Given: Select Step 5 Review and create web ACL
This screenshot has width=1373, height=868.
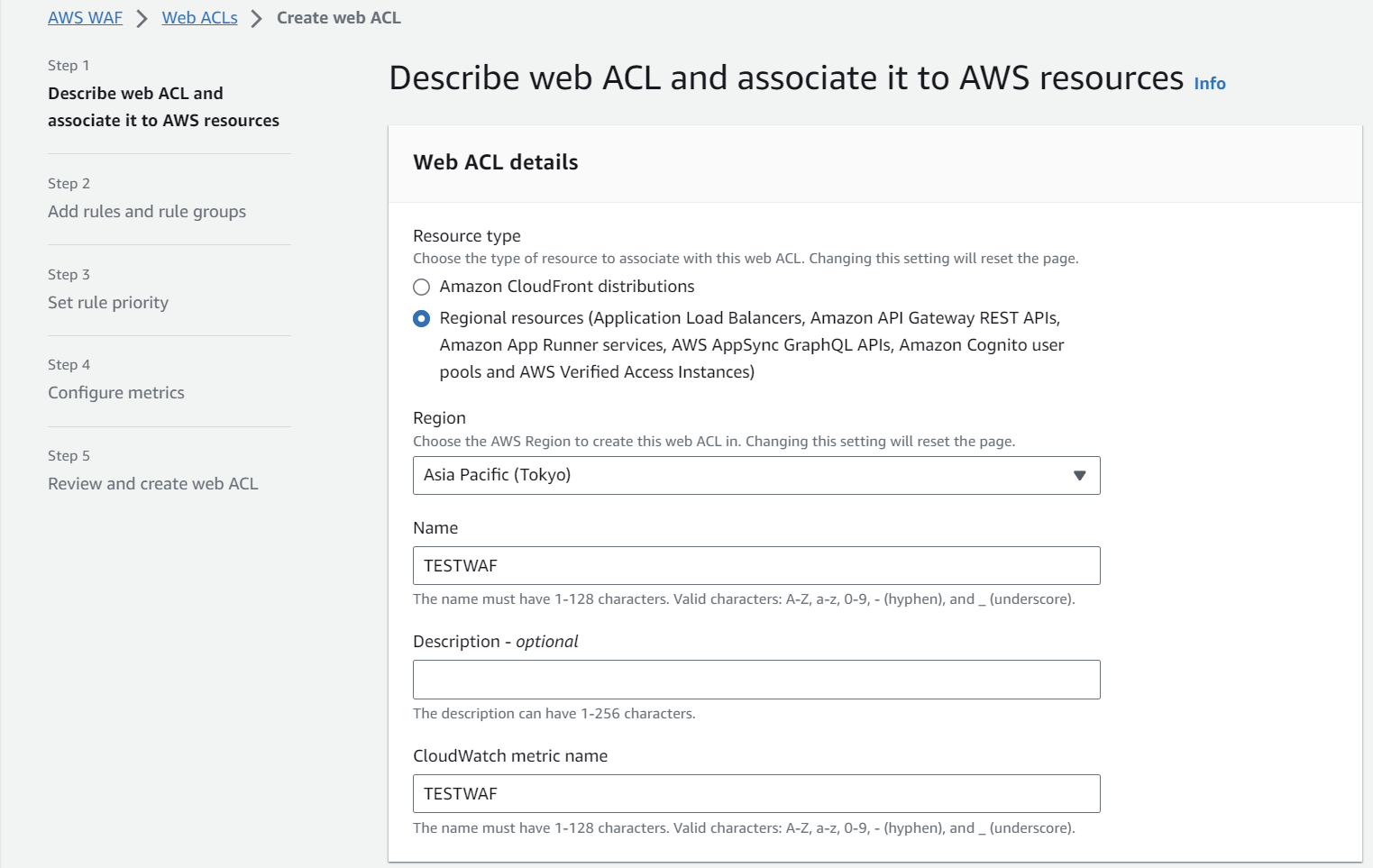Looking at the screenshot, I should pyautogui.click(x=152, y=483).
